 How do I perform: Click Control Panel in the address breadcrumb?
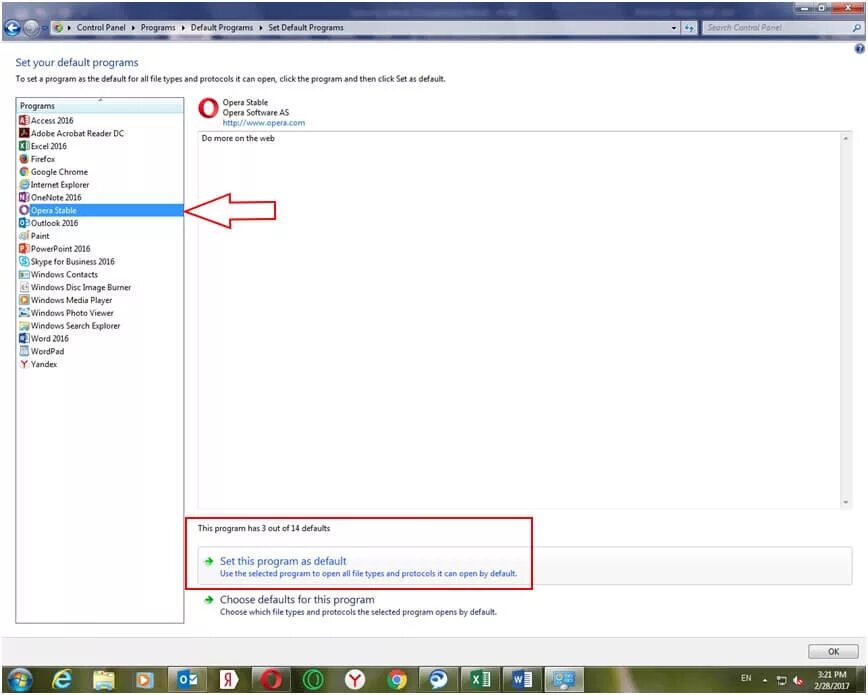coord(101,27)
